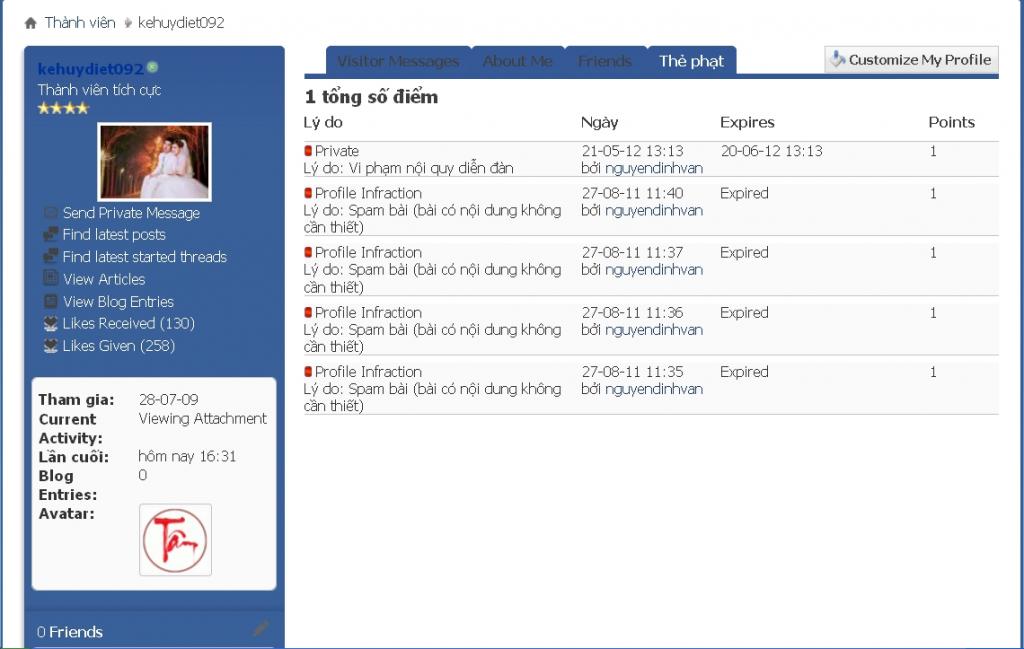This screenshot has height=649, width=1024.
Task: Click the Likes Given icon
Action: (50, 346)
